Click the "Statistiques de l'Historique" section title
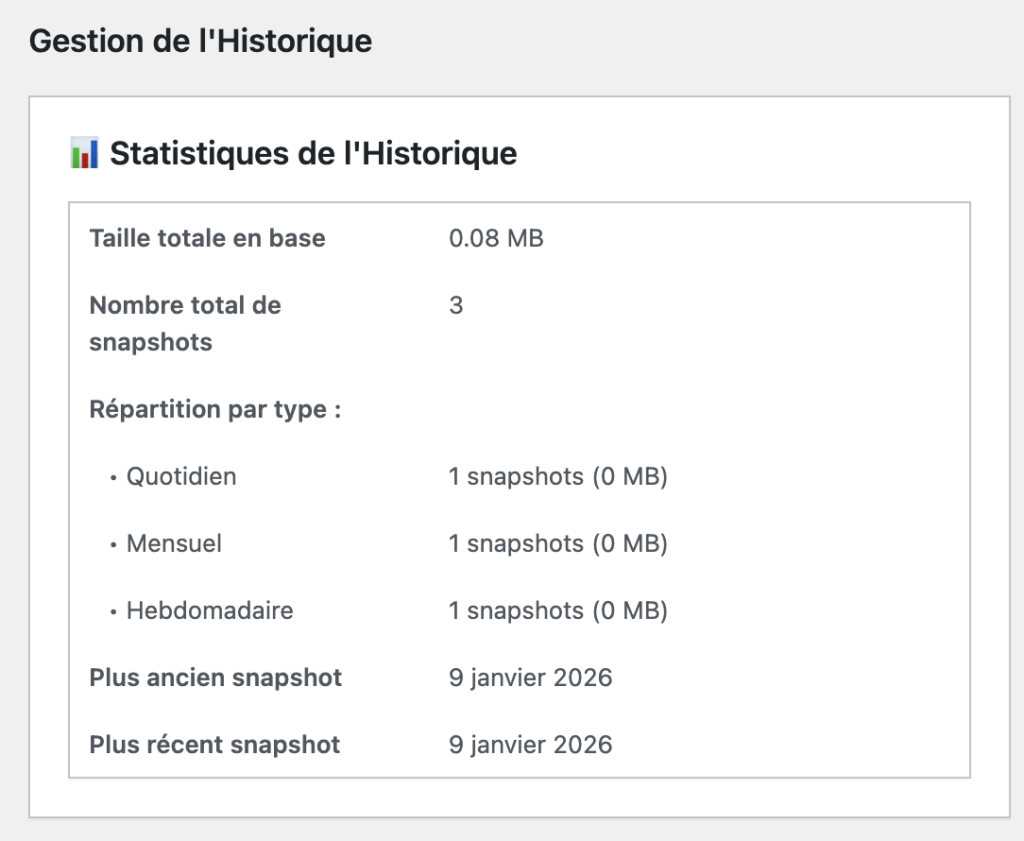 coord(313,154)
